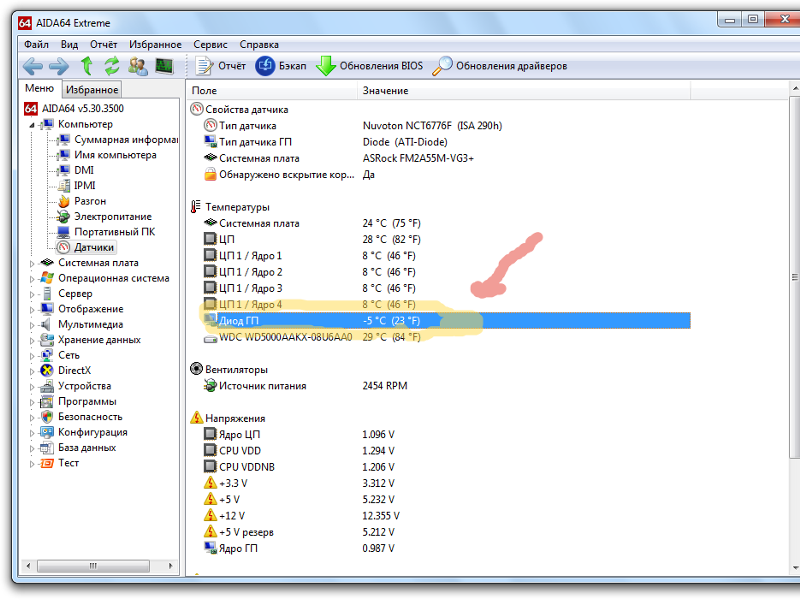Select the Тип датчика ГП row

pos(439,142)
